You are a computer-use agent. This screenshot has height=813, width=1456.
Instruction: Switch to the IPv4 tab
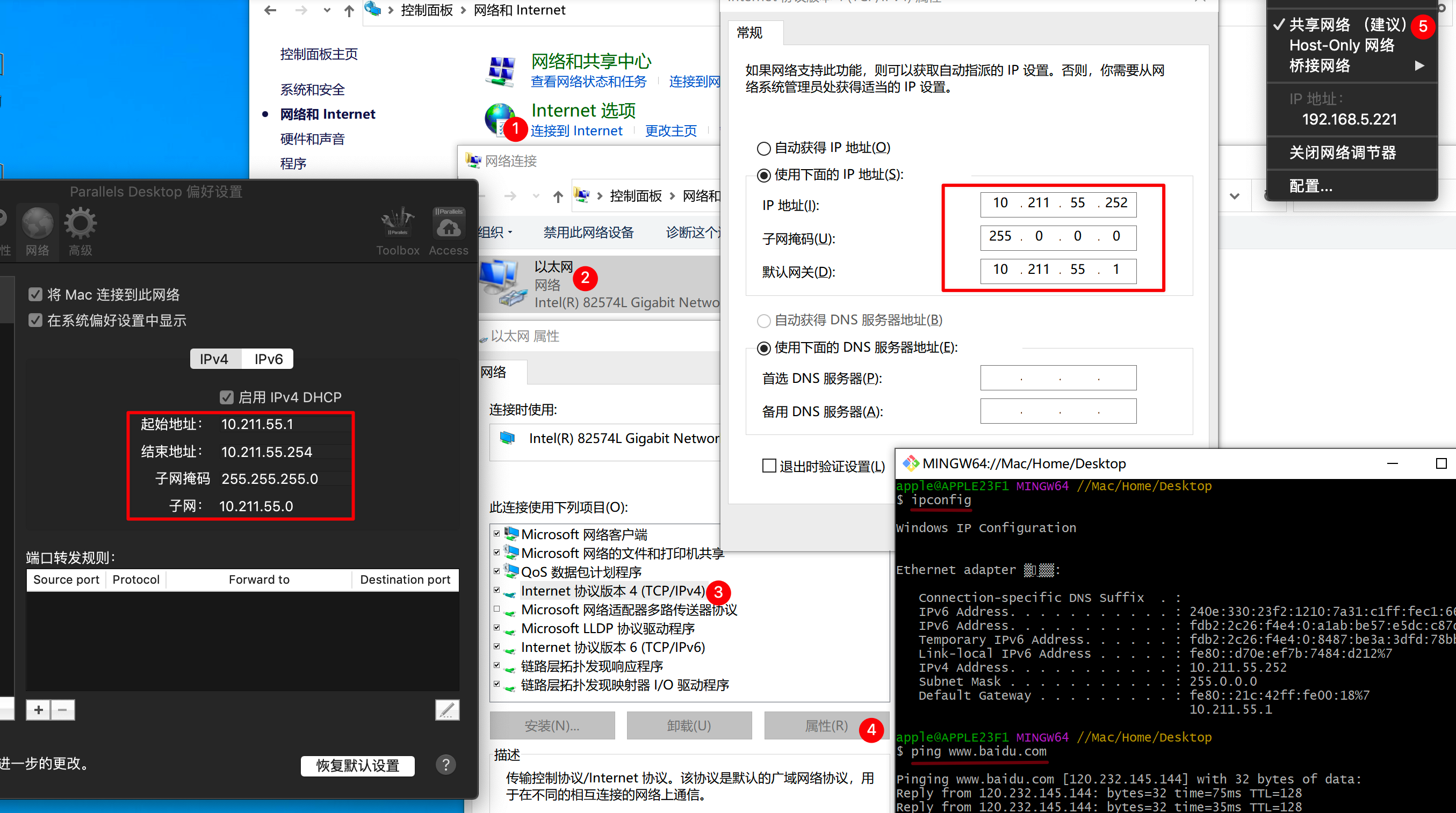(214, 359)
